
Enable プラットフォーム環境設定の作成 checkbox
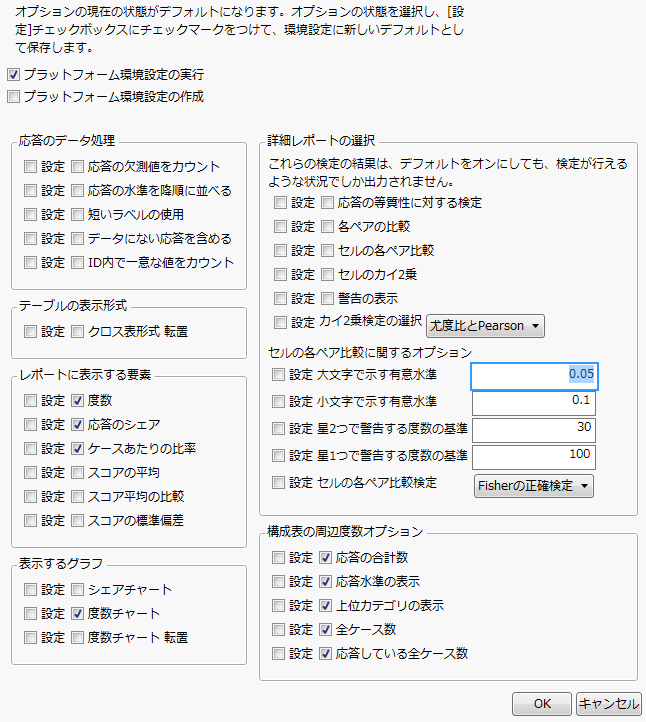(13, 97)
